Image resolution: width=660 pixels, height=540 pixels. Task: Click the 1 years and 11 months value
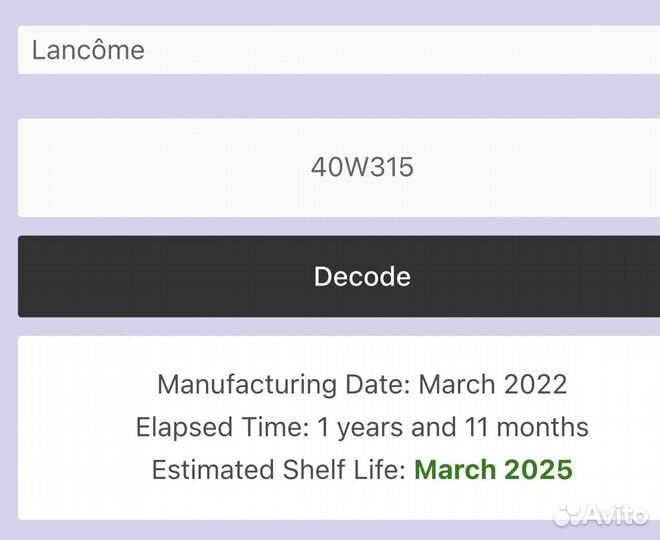(x=453, y=427)
